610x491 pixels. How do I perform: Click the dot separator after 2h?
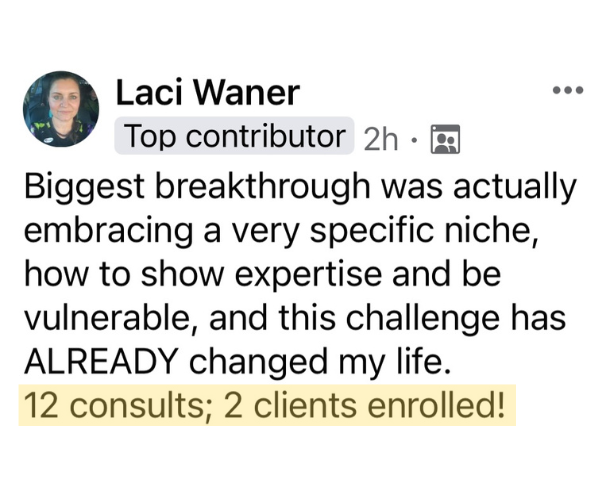click(415, 139)
